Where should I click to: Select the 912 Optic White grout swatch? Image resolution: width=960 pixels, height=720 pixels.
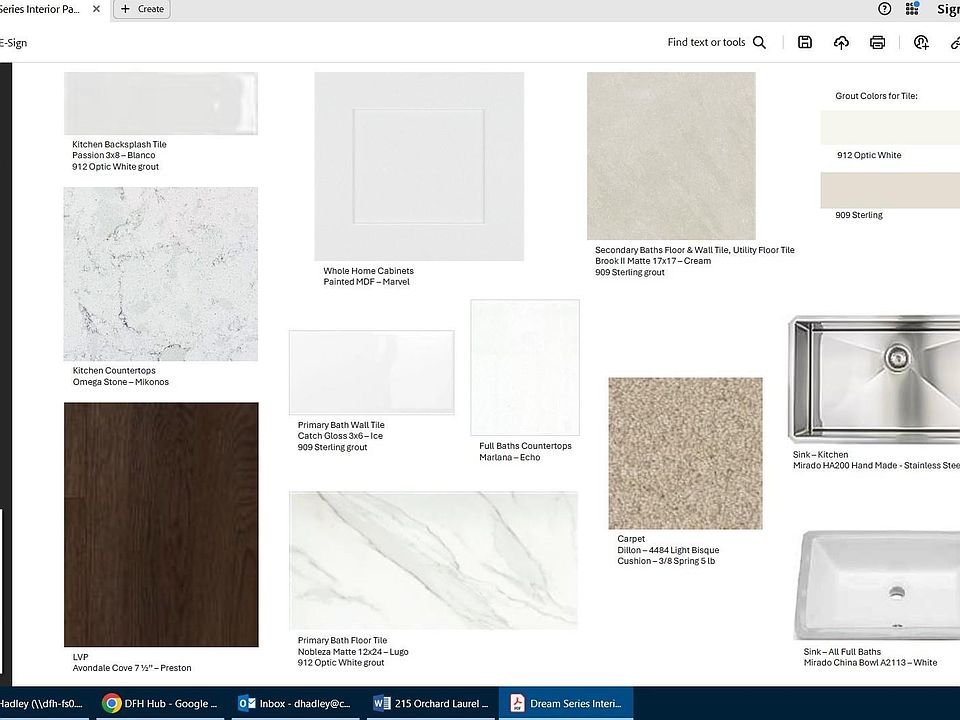[889, 128]
